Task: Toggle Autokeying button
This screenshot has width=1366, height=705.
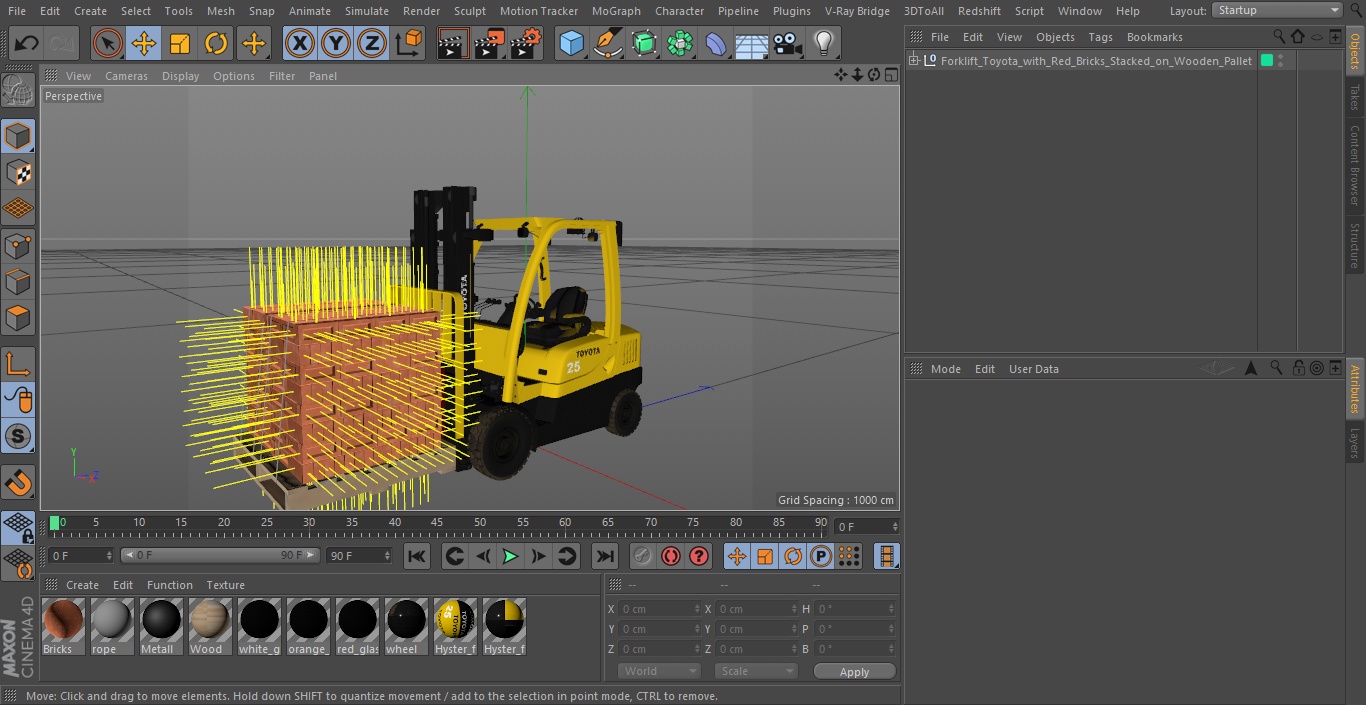Action: (671, 556)
